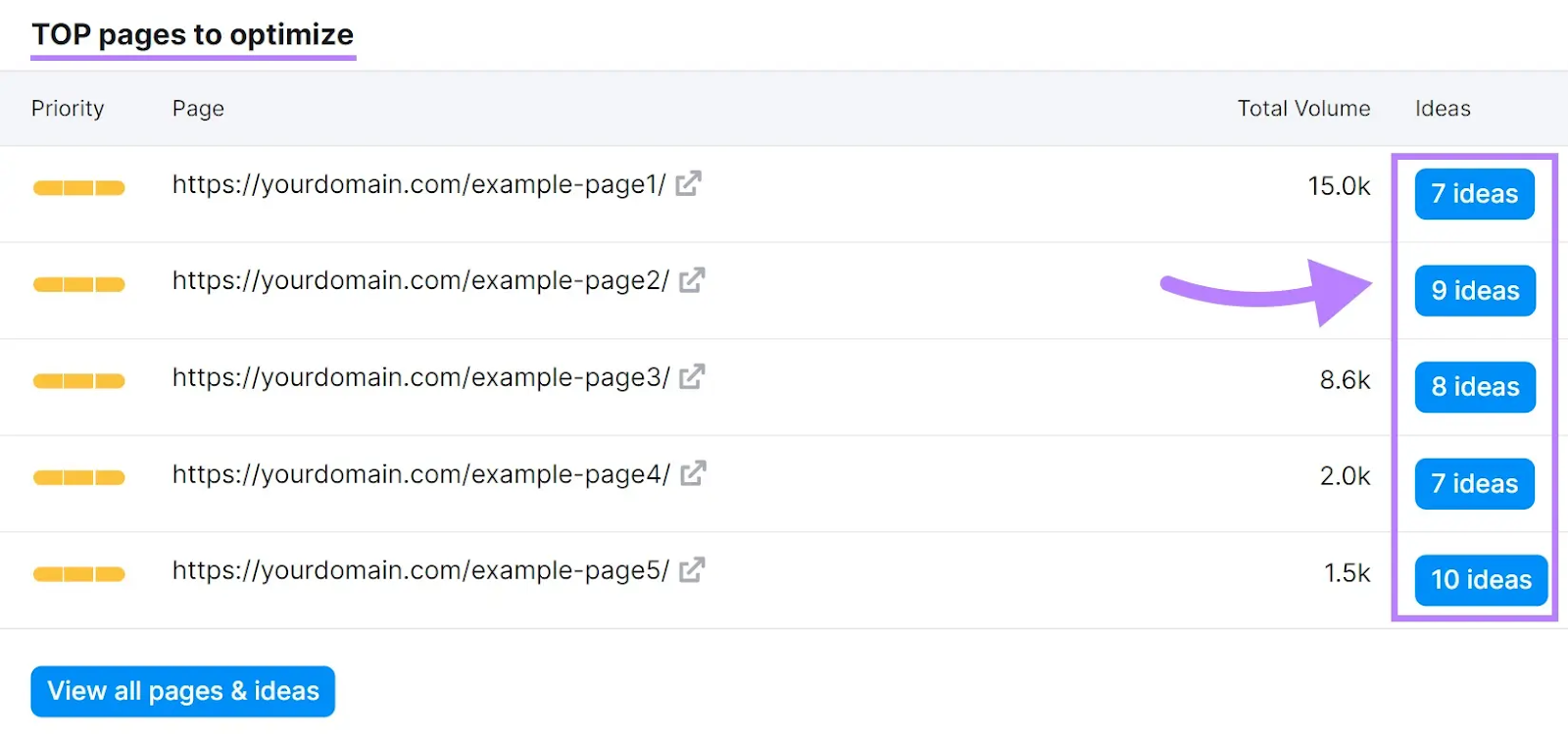The height and width of the screenshot is (734, 1568).
Task: Click the TOP pages to optimize heading
Action: (192, 34)
